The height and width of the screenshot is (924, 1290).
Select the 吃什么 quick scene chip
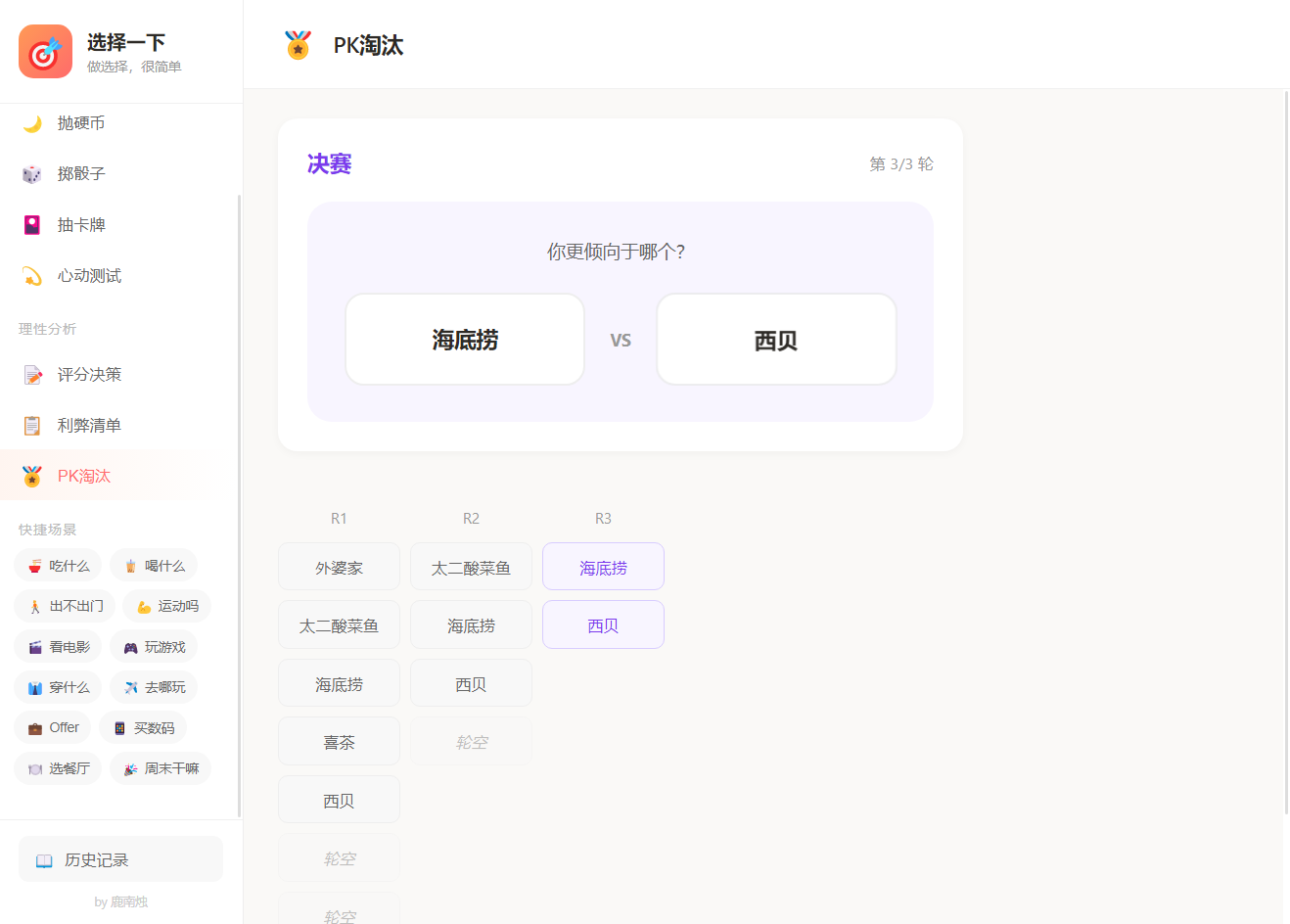58,566
